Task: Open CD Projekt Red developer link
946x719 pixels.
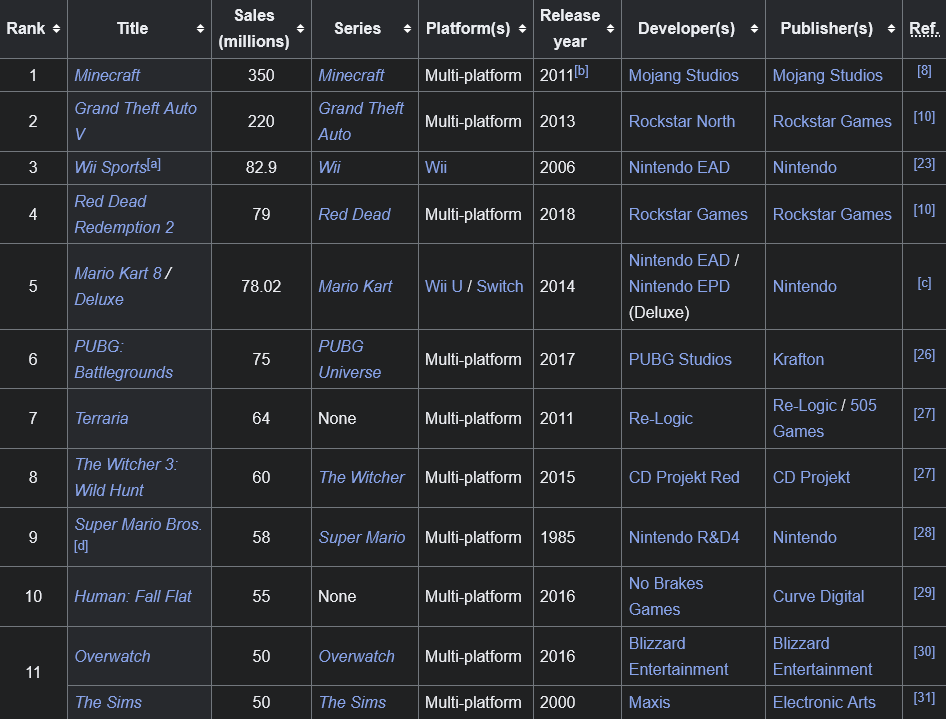Action: coord(684,477)
